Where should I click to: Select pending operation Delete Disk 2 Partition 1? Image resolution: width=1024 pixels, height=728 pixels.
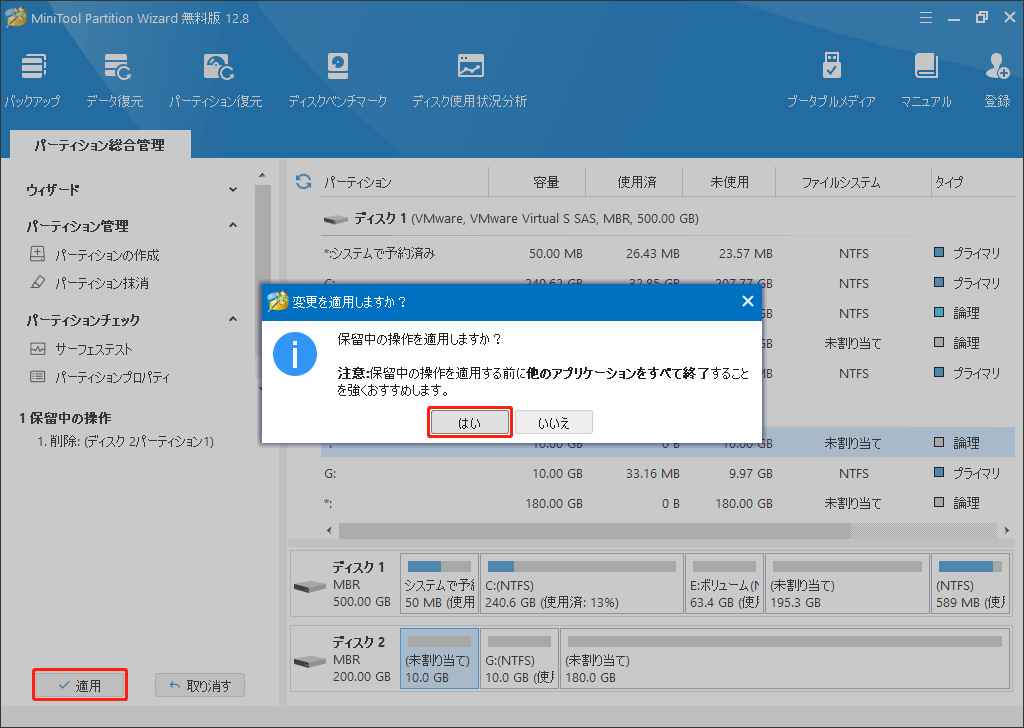125,441
